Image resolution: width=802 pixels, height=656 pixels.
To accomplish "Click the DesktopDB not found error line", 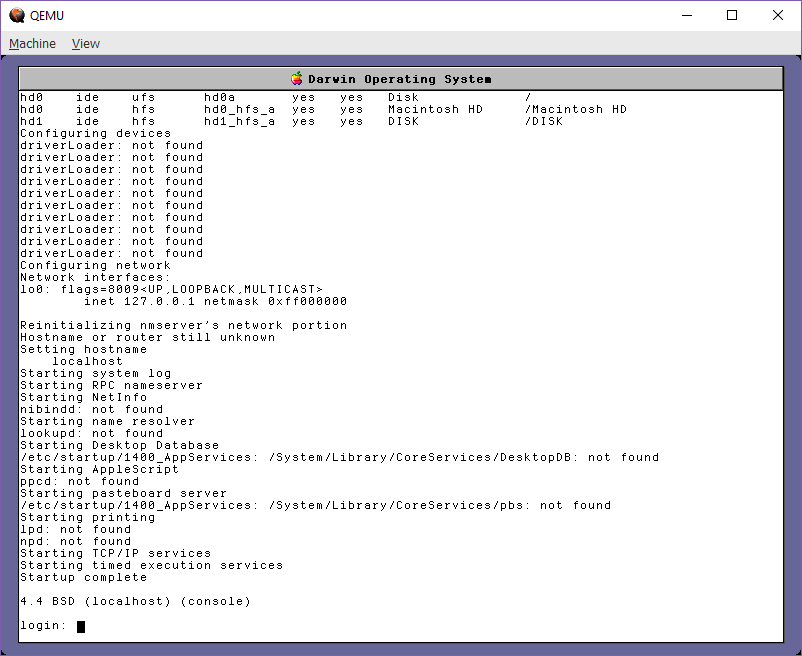I will (x=339, y=457).
